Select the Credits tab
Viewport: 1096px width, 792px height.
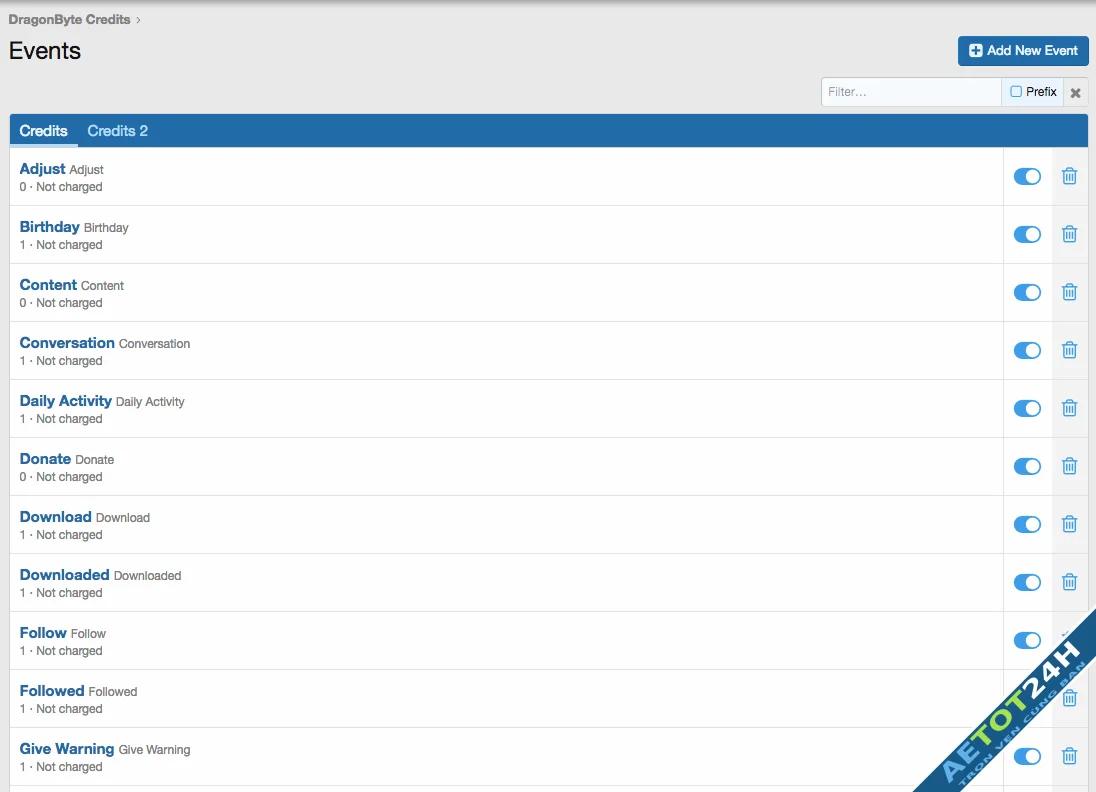[x=44, y=131]
